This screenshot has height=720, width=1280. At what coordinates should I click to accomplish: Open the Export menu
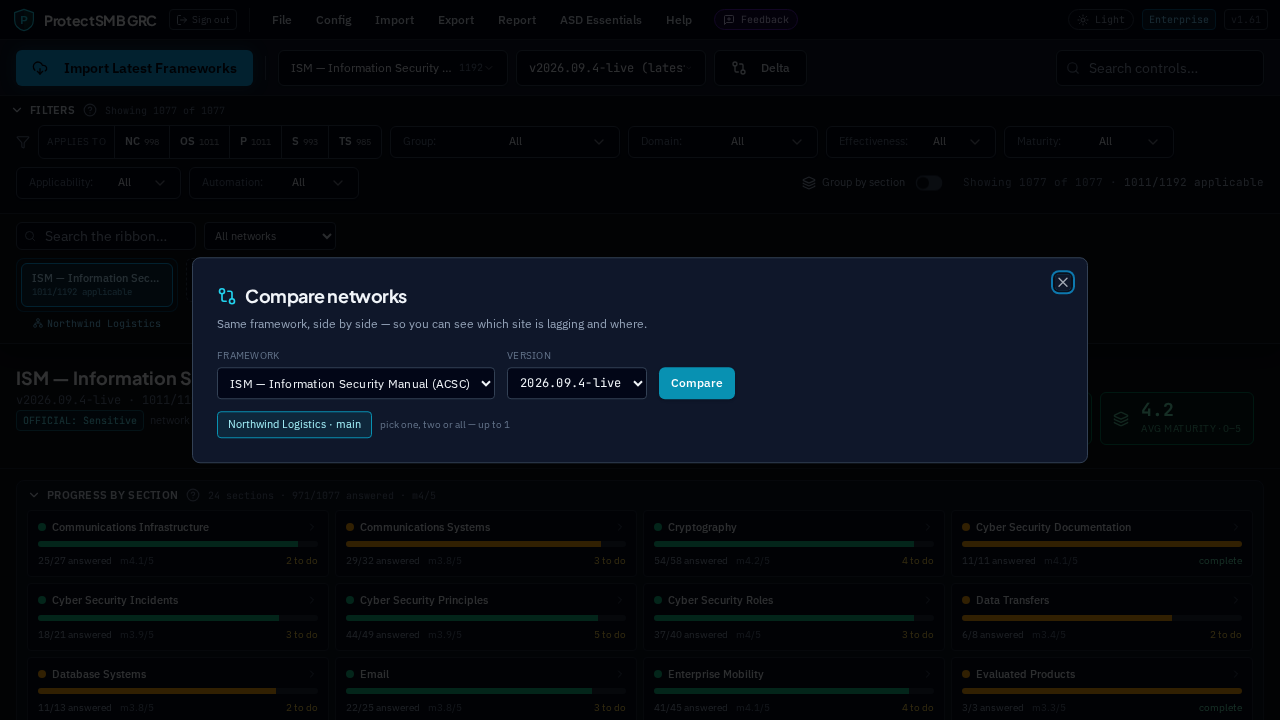click(x=456, y=20)
